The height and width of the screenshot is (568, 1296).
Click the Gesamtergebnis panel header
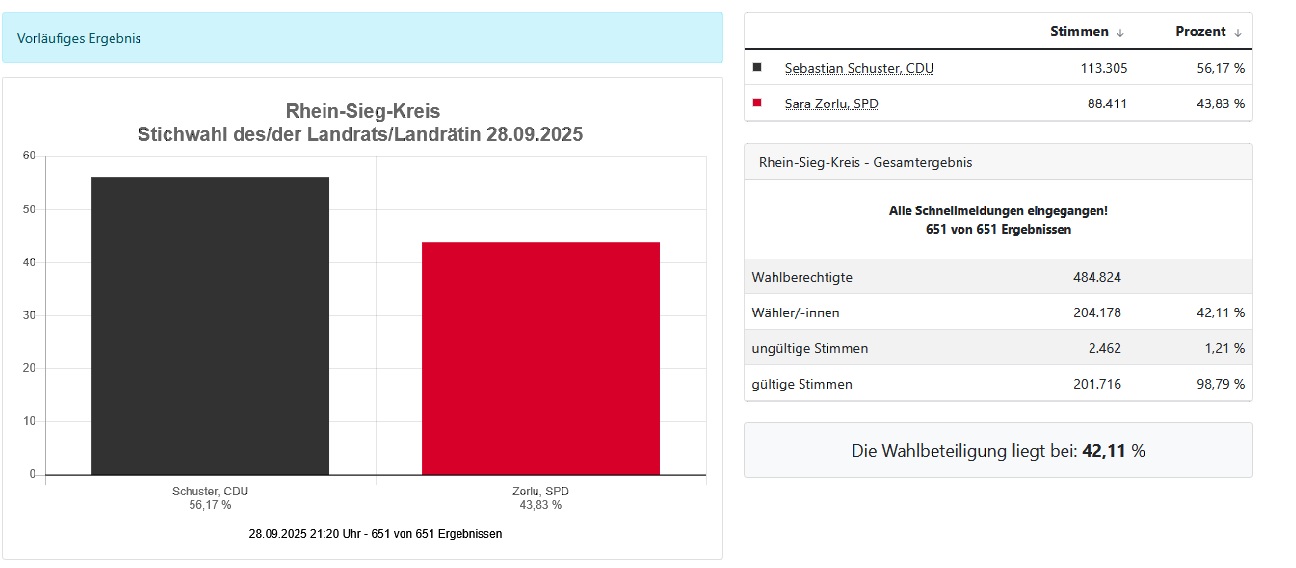tap(997, 162)
